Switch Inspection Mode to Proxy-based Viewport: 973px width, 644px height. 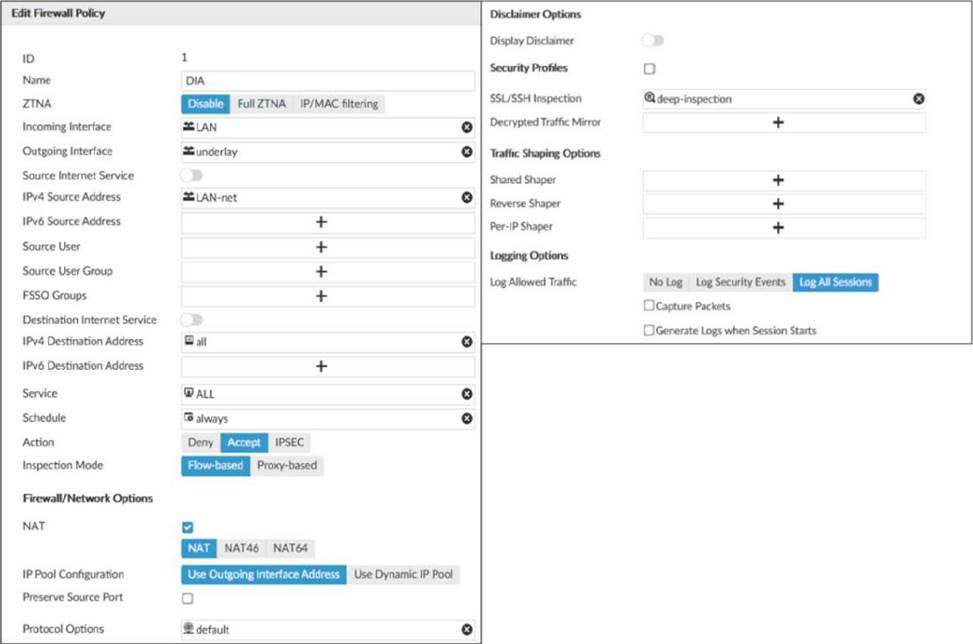[287, 466]
